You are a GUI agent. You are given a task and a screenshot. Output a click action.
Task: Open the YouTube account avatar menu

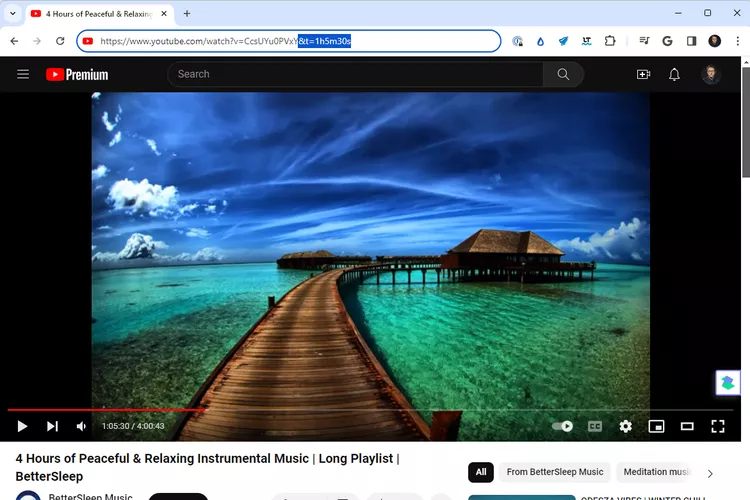pyautogui.click(x=711, y=74)
